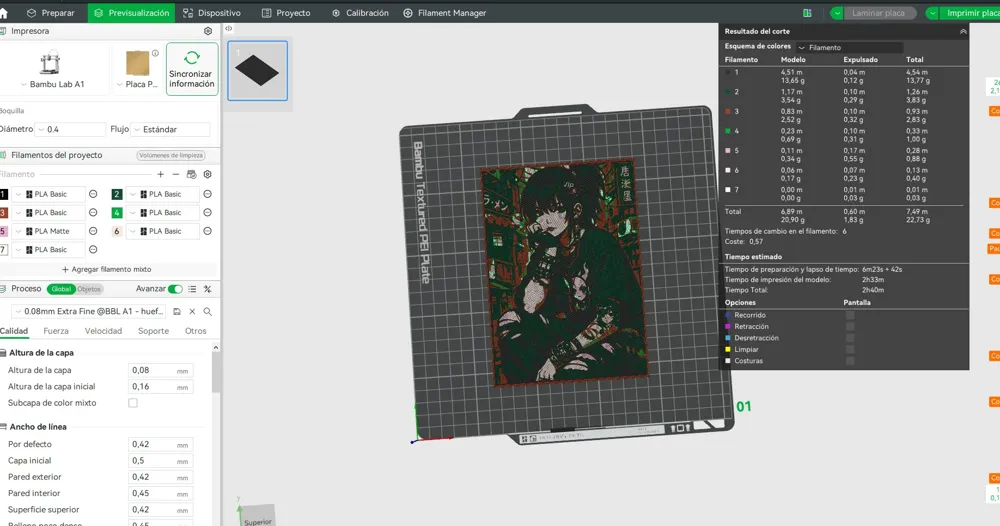Switch to the Velocidad settings tab
This screenshot has width=1000, height=526.
pos(103,331)
